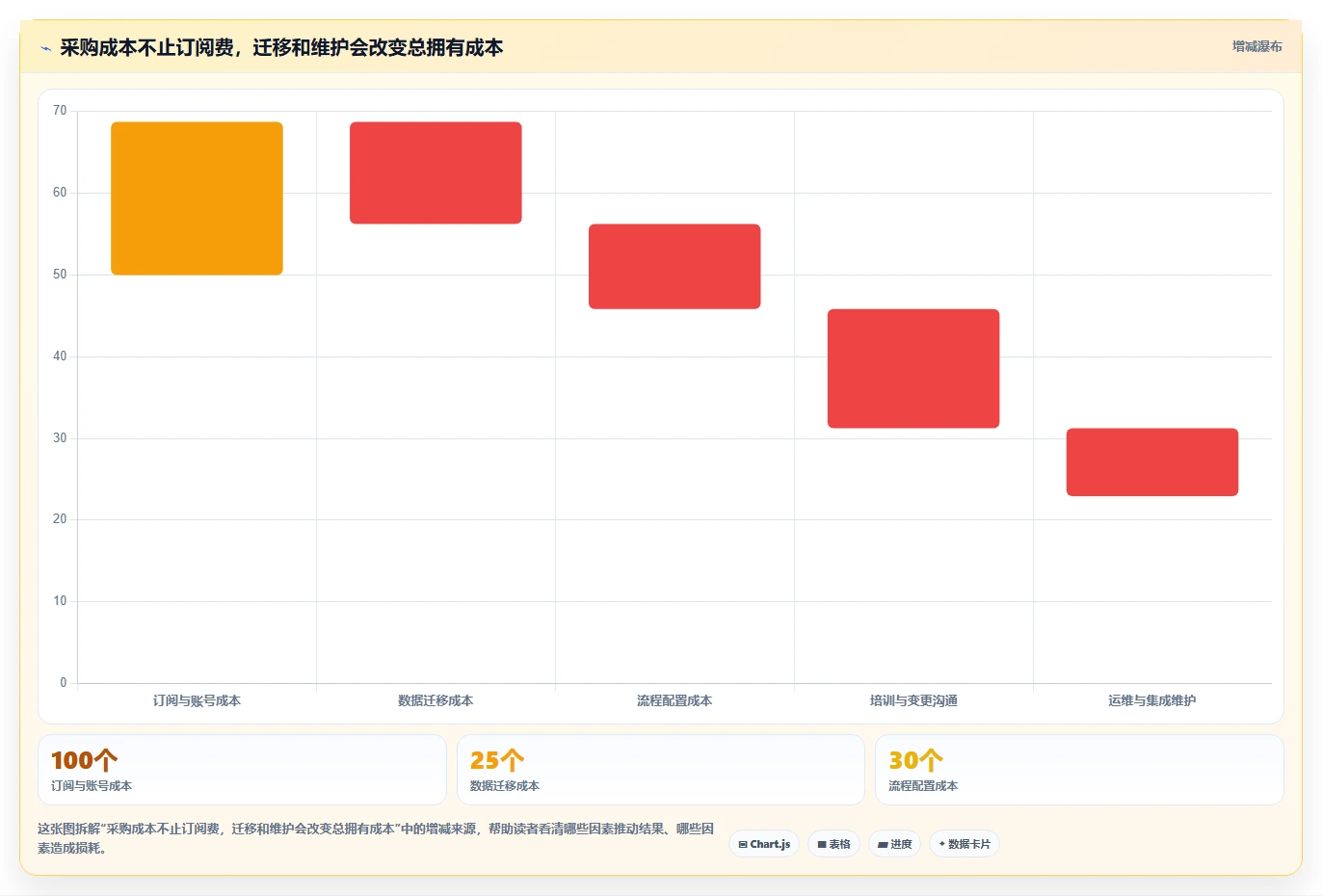Click the 数据迁移成本 x-axis label
1322x896 pixels.
[436, 700]
